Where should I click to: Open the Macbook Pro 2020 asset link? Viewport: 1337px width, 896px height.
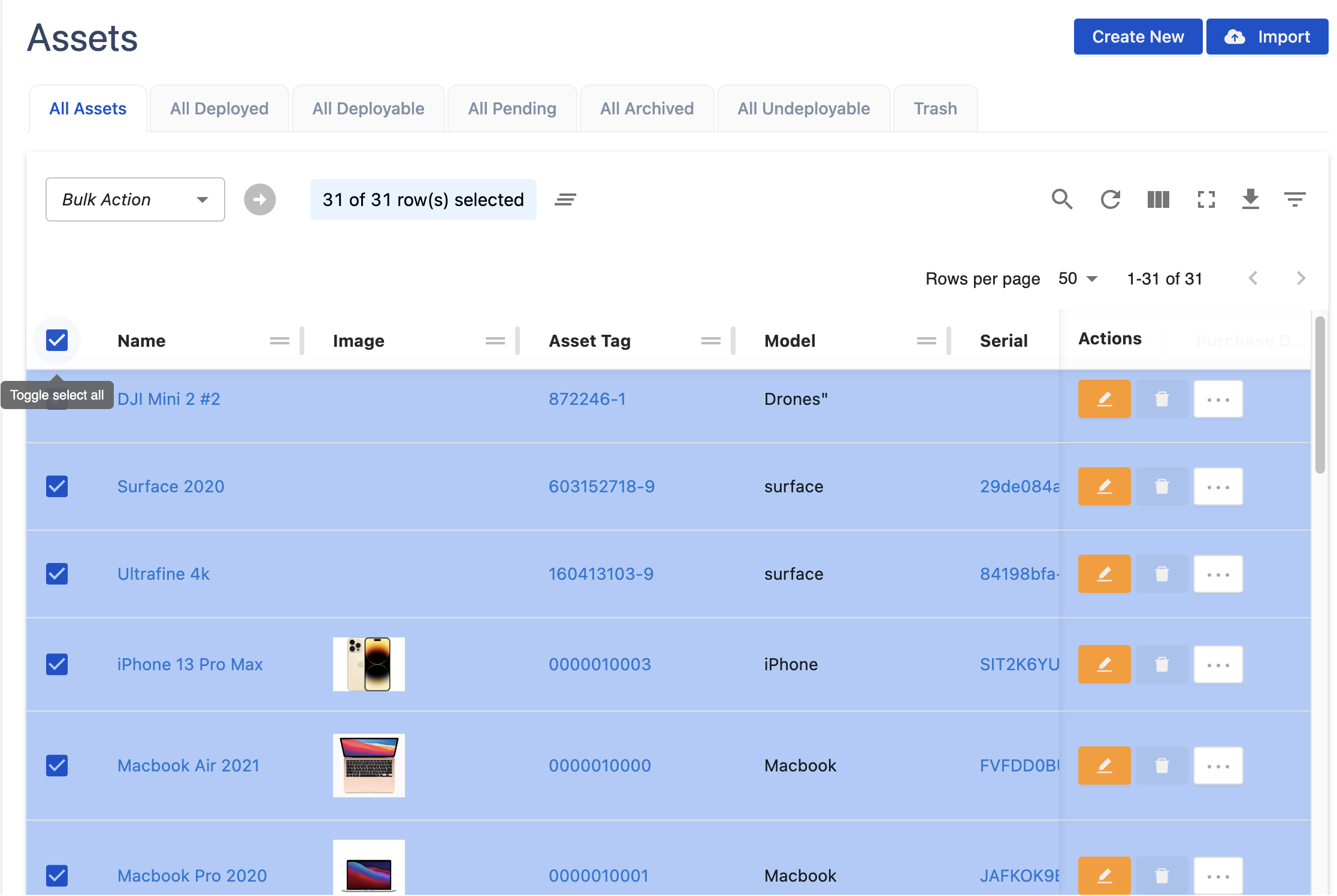(192, 876)
